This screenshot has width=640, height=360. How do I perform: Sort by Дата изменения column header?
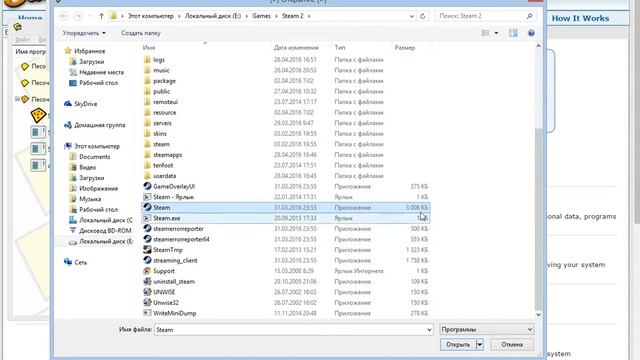pyautogui.click(x=296, y=48)
